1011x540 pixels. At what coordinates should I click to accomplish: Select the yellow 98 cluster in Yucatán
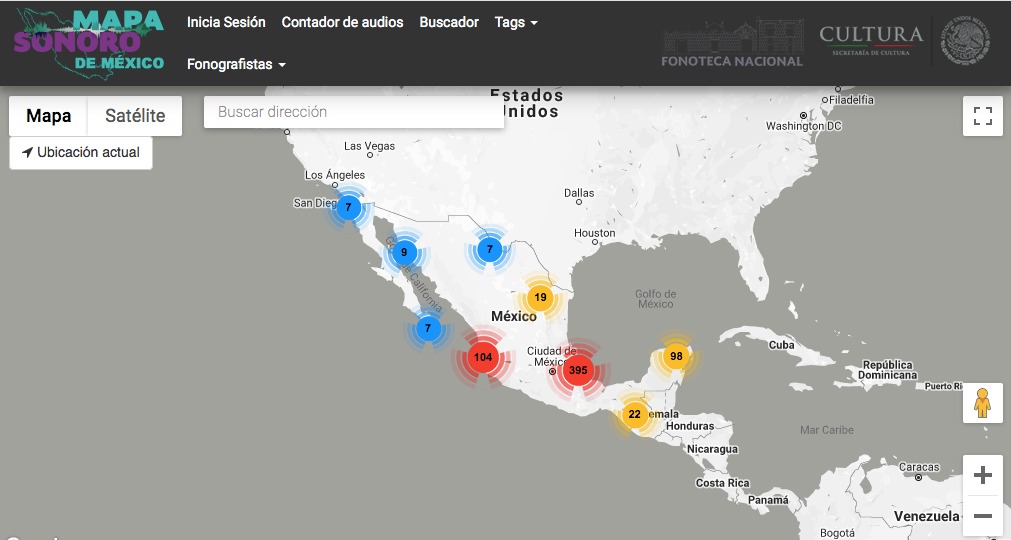(676, 356)
